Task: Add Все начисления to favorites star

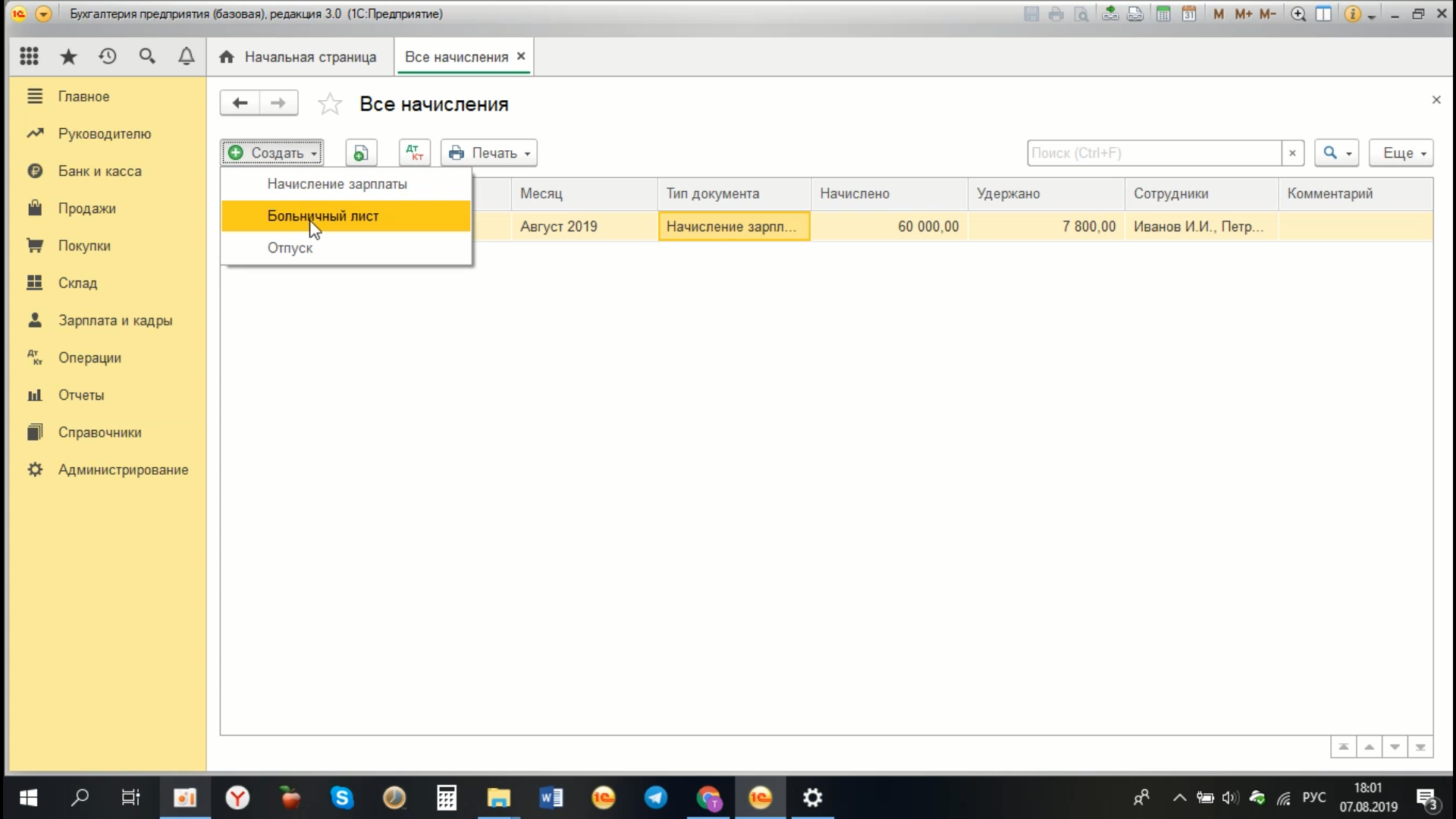Action: (330, 104)
